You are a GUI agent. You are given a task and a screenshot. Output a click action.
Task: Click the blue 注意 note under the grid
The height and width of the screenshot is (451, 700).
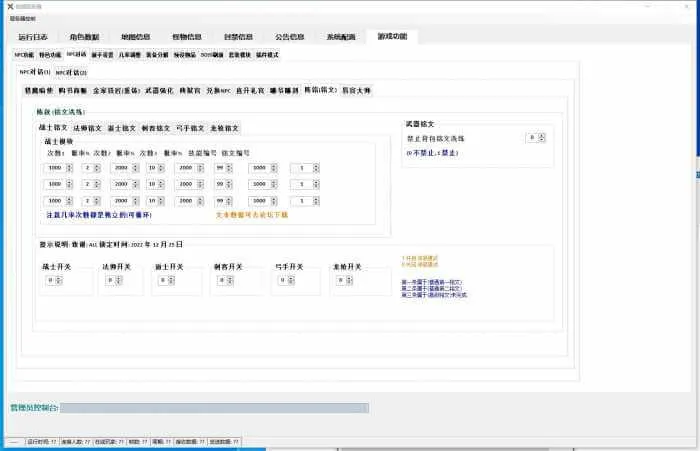[x=99, y=215]
